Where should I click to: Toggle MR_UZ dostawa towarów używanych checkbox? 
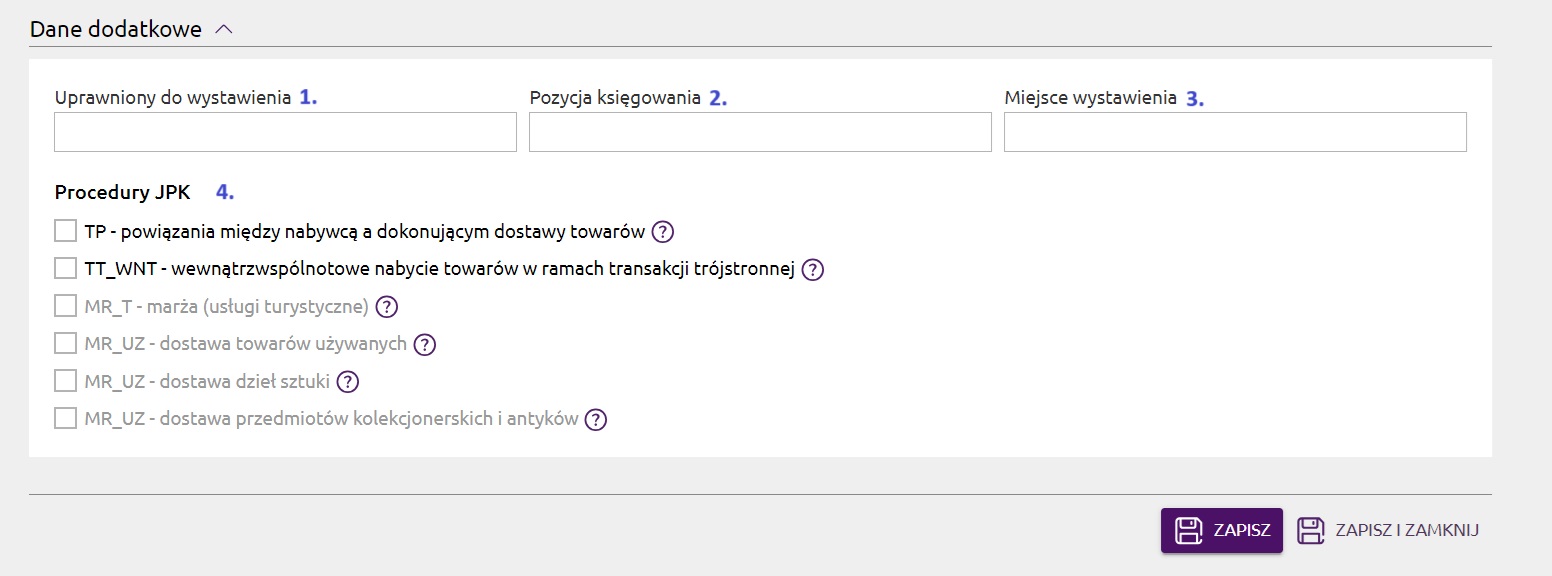pos(65,343)
